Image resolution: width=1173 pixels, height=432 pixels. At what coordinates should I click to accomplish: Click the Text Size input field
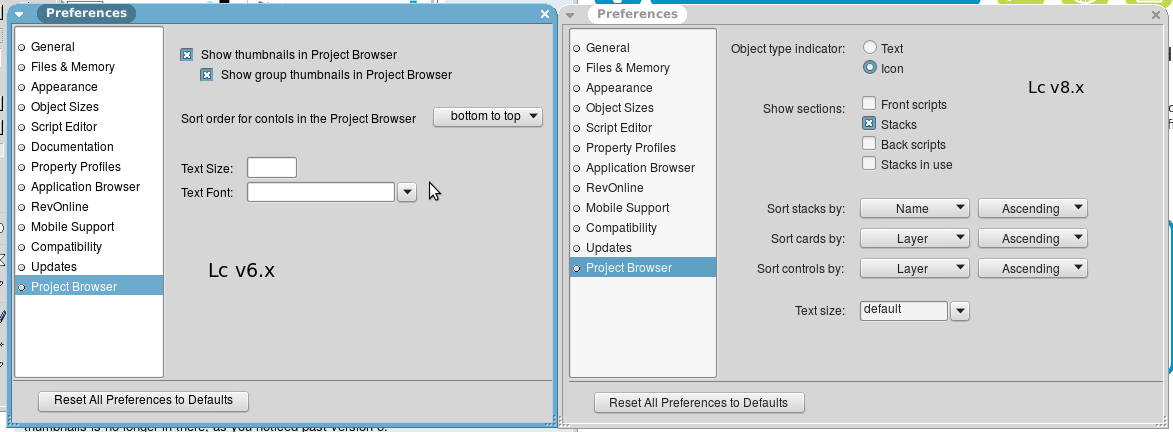(x=271, y=168)
